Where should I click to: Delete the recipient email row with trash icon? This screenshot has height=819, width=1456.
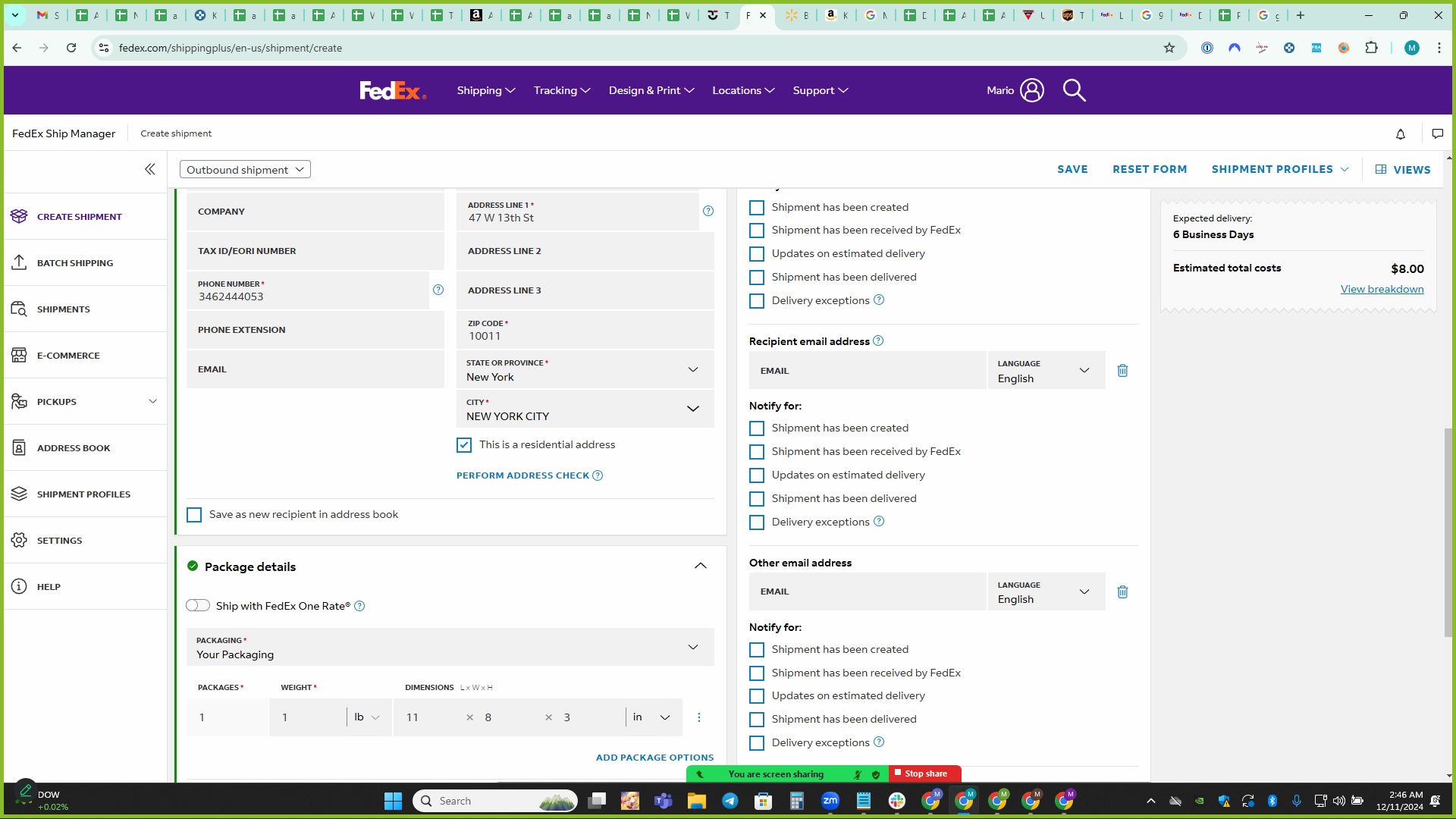pos(1122,371)
